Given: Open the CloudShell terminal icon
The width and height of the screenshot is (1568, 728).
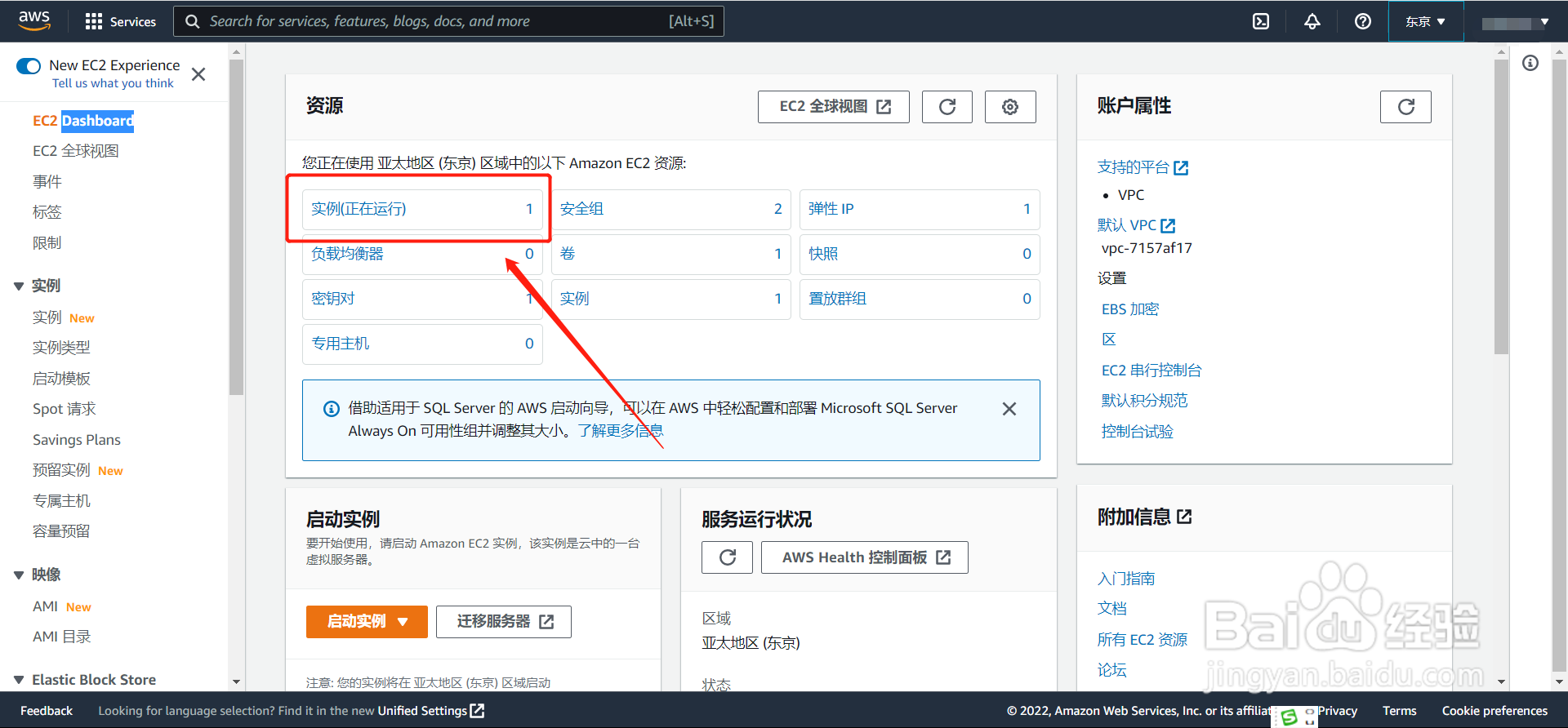Looking at the screenshot, I should pos(1261,21).
